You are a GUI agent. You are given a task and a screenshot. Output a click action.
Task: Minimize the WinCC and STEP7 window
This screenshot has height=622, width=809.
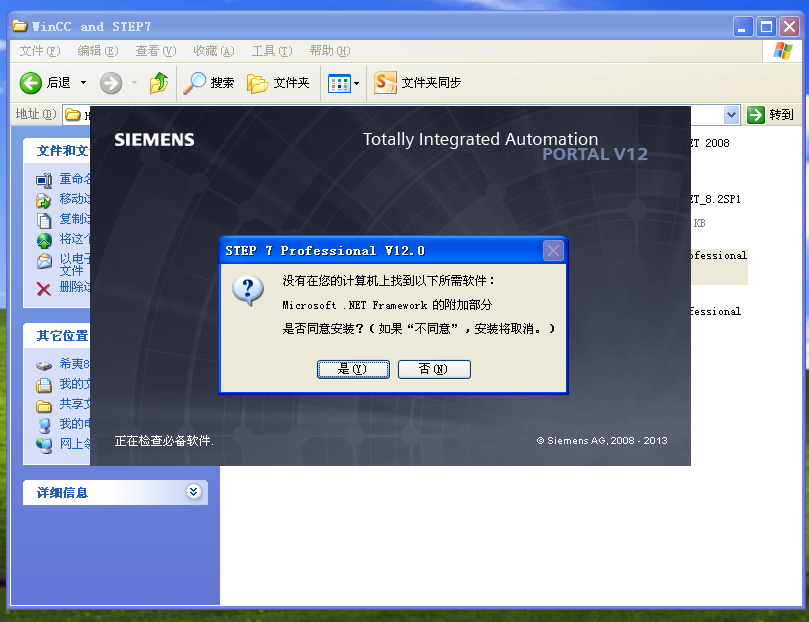(x=742, y=26)
